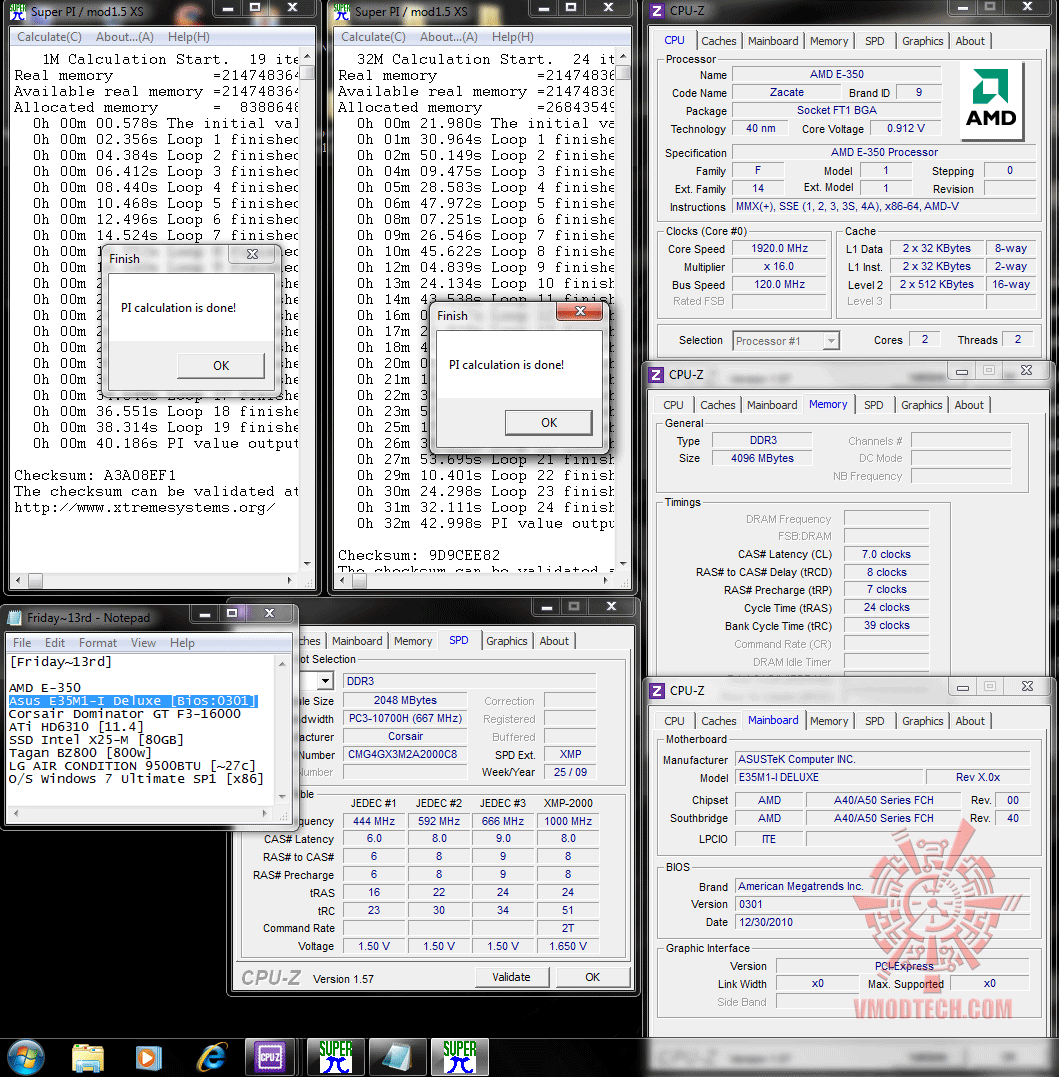The image size is (1059, 1077).
Task: Click Validate in CPU-Z SPD window
Action: (511, 977)
